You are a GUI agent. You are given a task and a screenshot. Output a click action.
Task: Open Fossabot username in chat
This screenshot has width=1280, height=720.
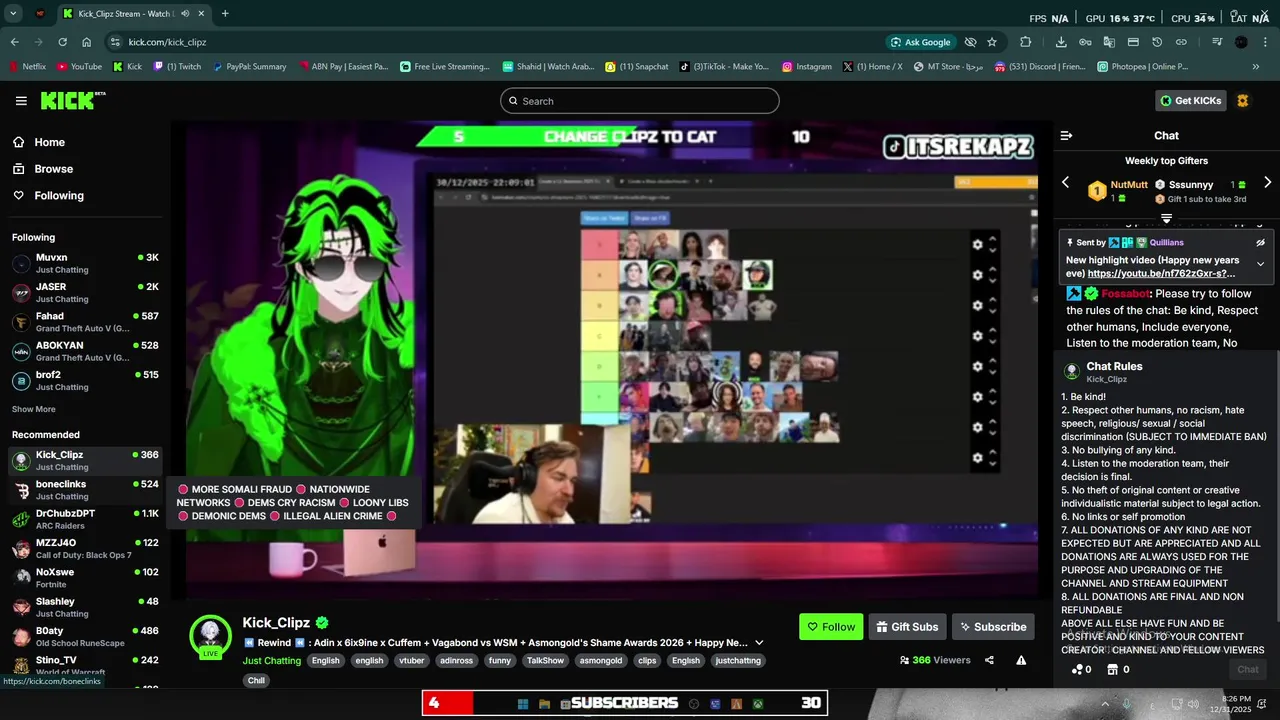pos(1125,294)
